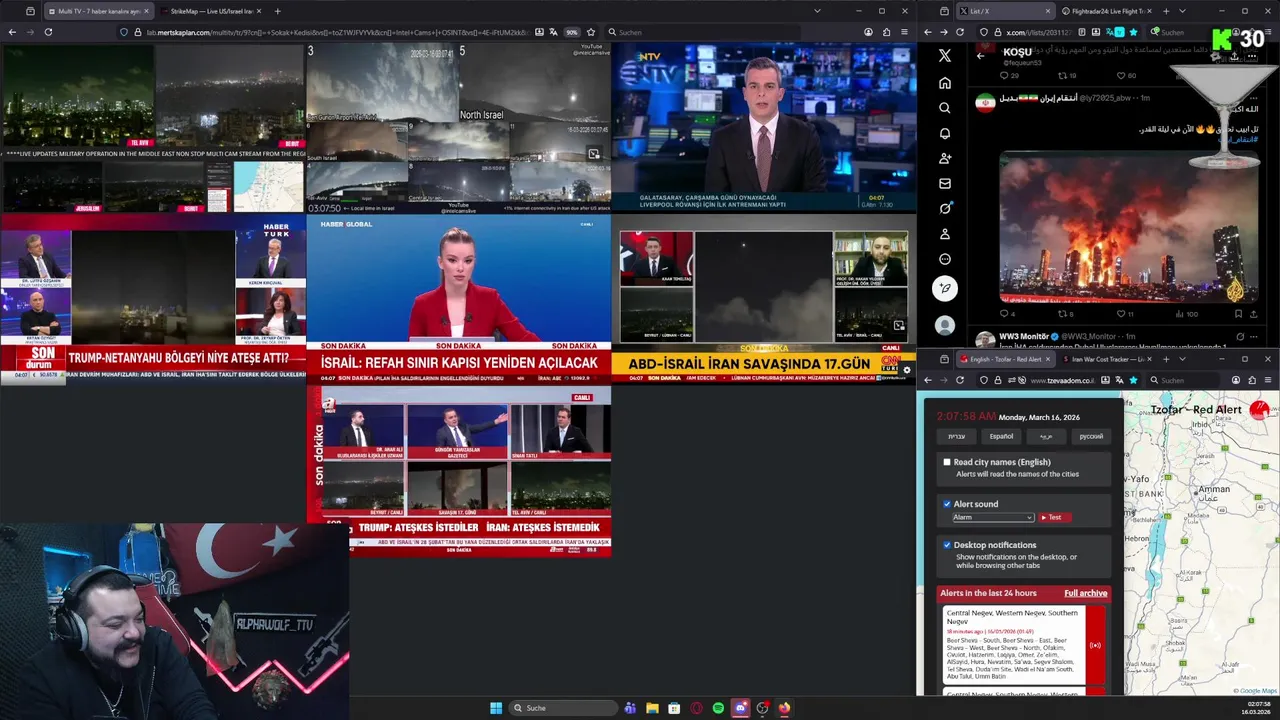Open tab list dropdown in Multi TV browser
Screen dimensions: 1280x720
(817, 11)
